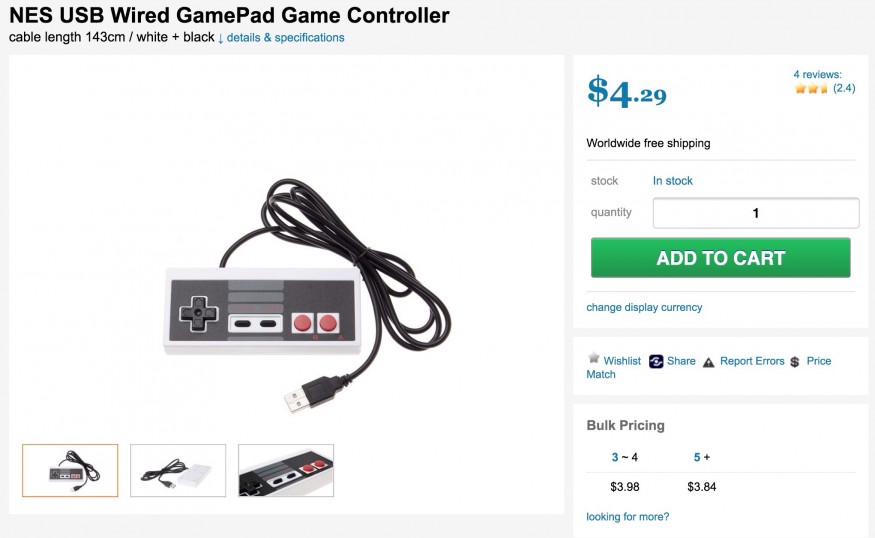
Task: Click the main product image of controller
Action: click(306, 296)
